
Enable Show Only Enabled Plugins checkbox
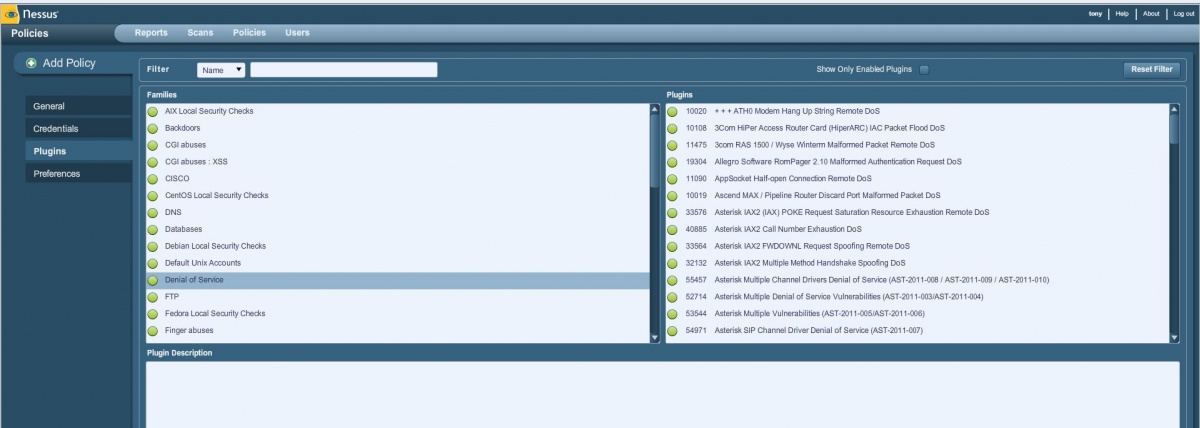pyautogui.click(x=924, y=70)
